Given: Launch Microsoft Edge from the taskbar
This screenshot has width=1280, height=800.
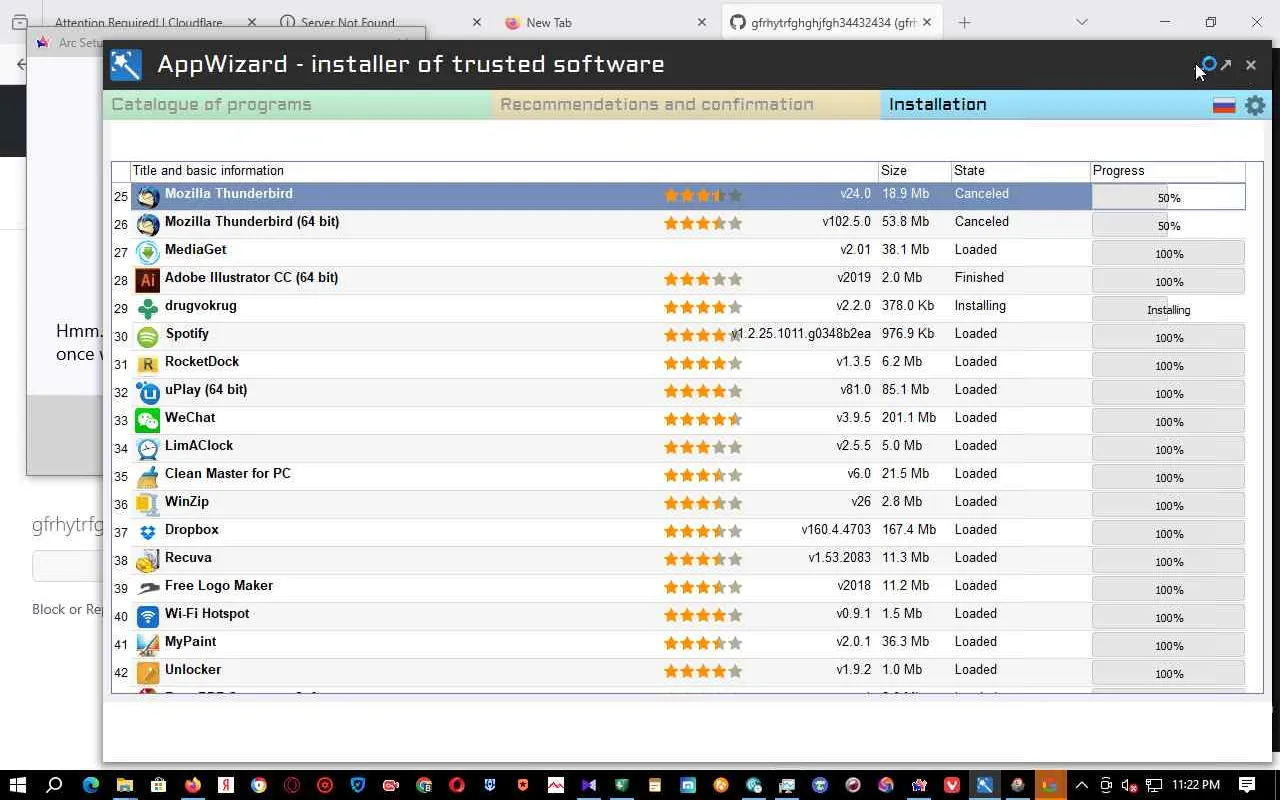Looking at the screenshot, I should coord(91,785).
